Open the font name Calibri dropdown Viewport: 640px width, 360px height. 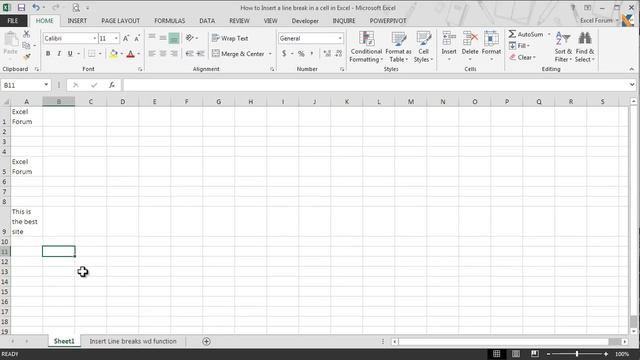(95, 38)
